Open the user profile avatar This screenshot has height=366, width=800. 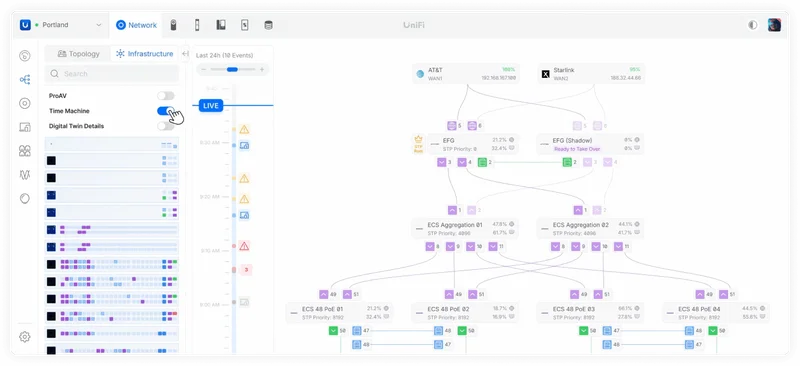click(x=774, y=25)
